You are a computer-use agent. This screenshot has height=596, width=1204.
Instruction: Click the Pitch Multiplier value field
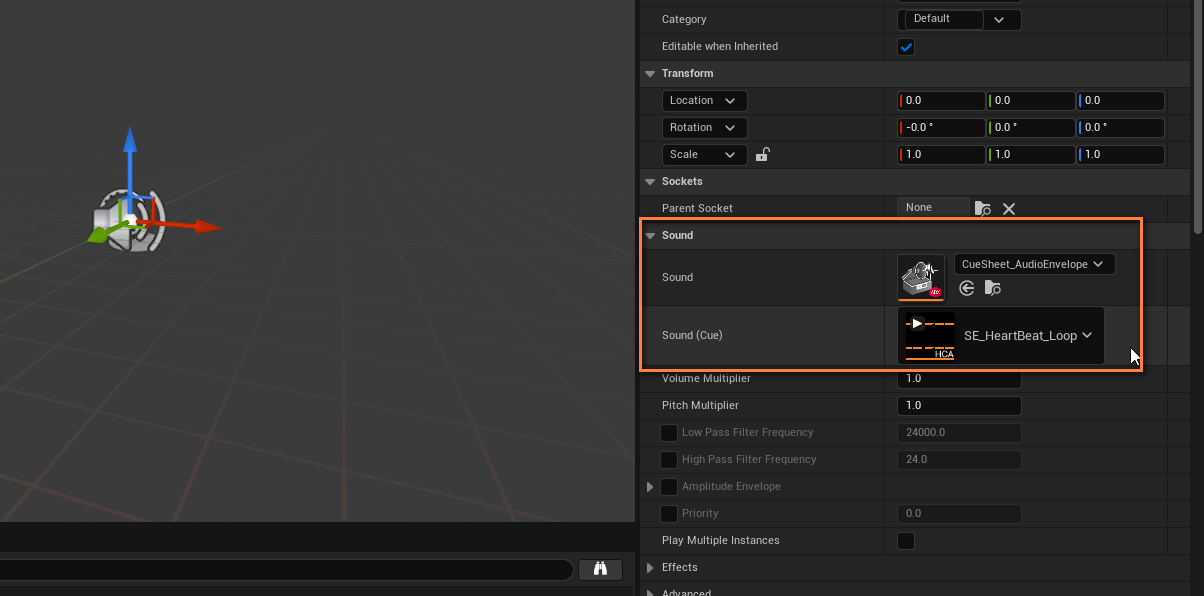pos(959,406)
